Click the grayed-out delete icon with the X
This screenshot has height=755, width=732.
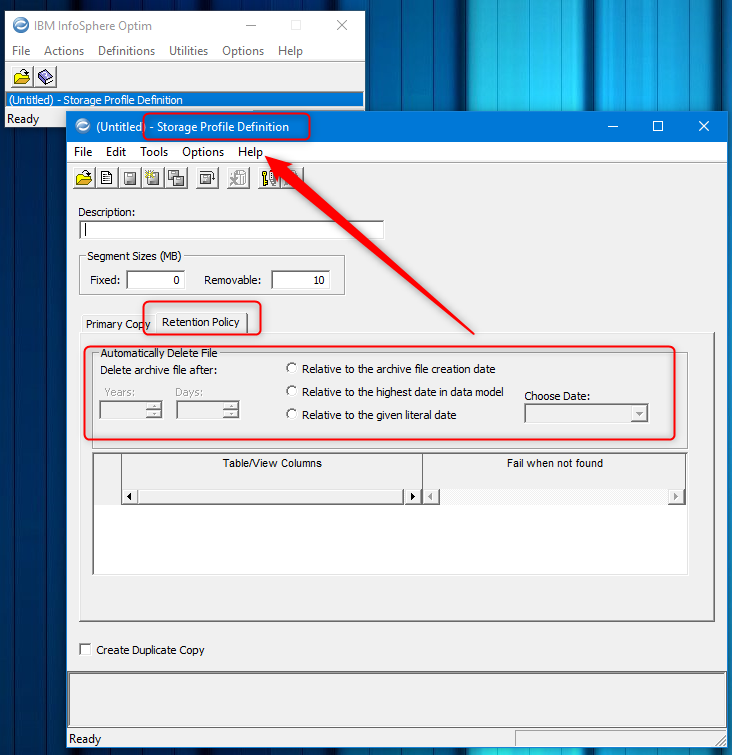(x=238, y=178)
